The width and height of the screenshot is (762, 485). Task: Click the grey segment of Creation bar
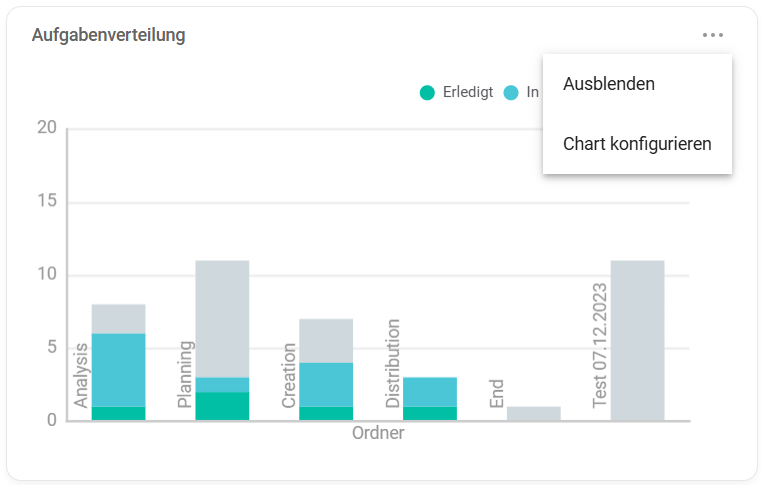coord(326,340)
